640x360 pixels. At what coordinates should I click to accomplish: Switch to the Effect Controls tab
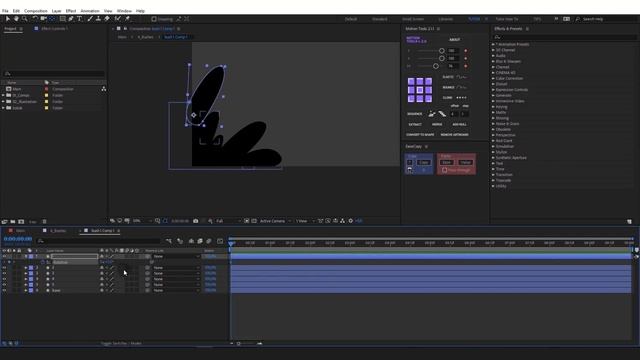click(x=54, y=29)
